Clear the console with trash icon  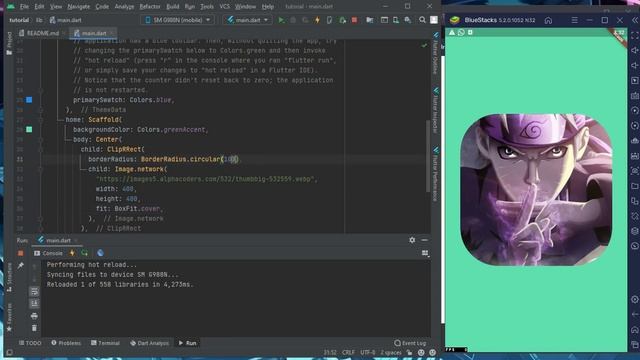coord(34,328)
